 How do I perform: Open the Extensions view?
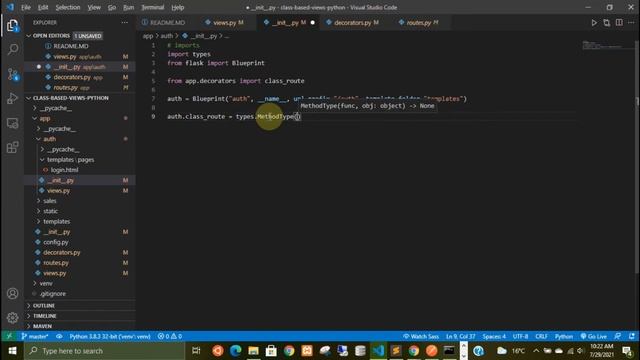tap(12, 147)
